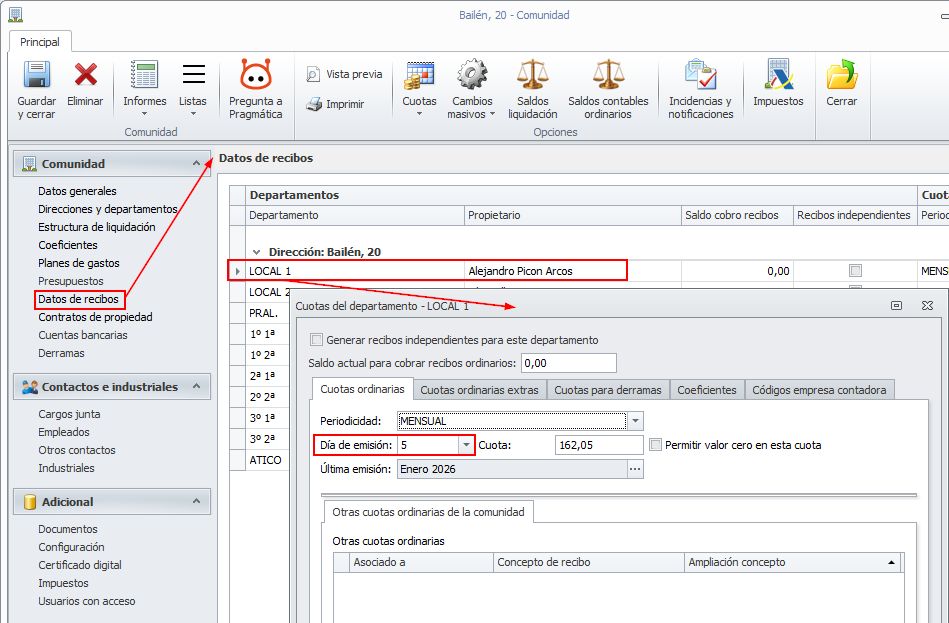949x623 pixels.
Task: Open the Informes report icon
Action: pyautogui.click(x=145, y=74)
